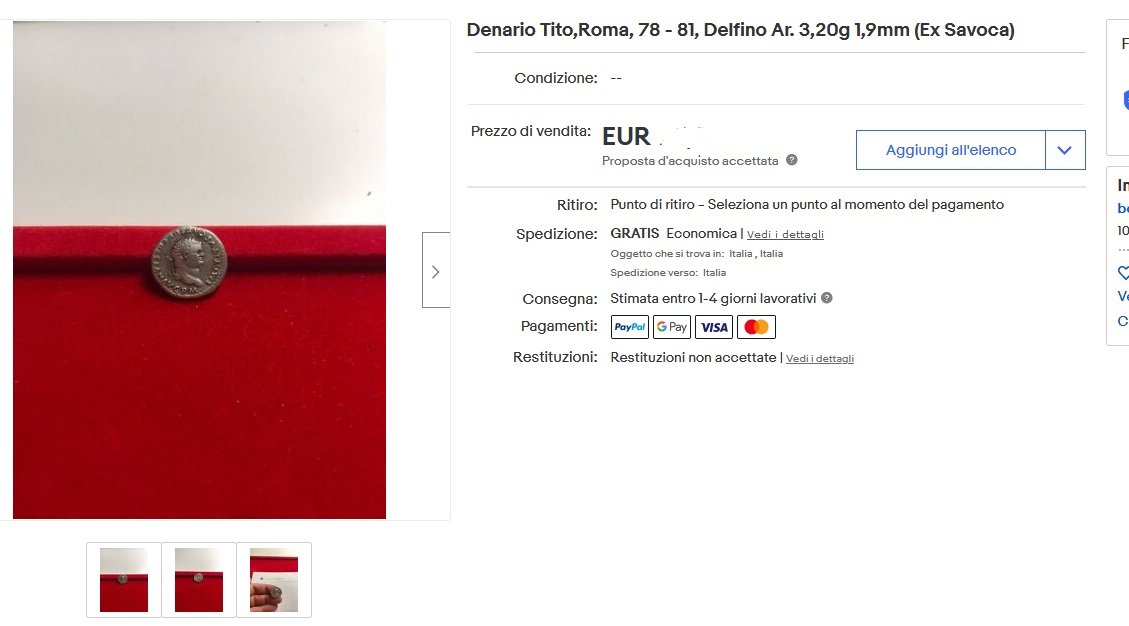
Task: Show next image with the right arrow
Action: point(436,271)
